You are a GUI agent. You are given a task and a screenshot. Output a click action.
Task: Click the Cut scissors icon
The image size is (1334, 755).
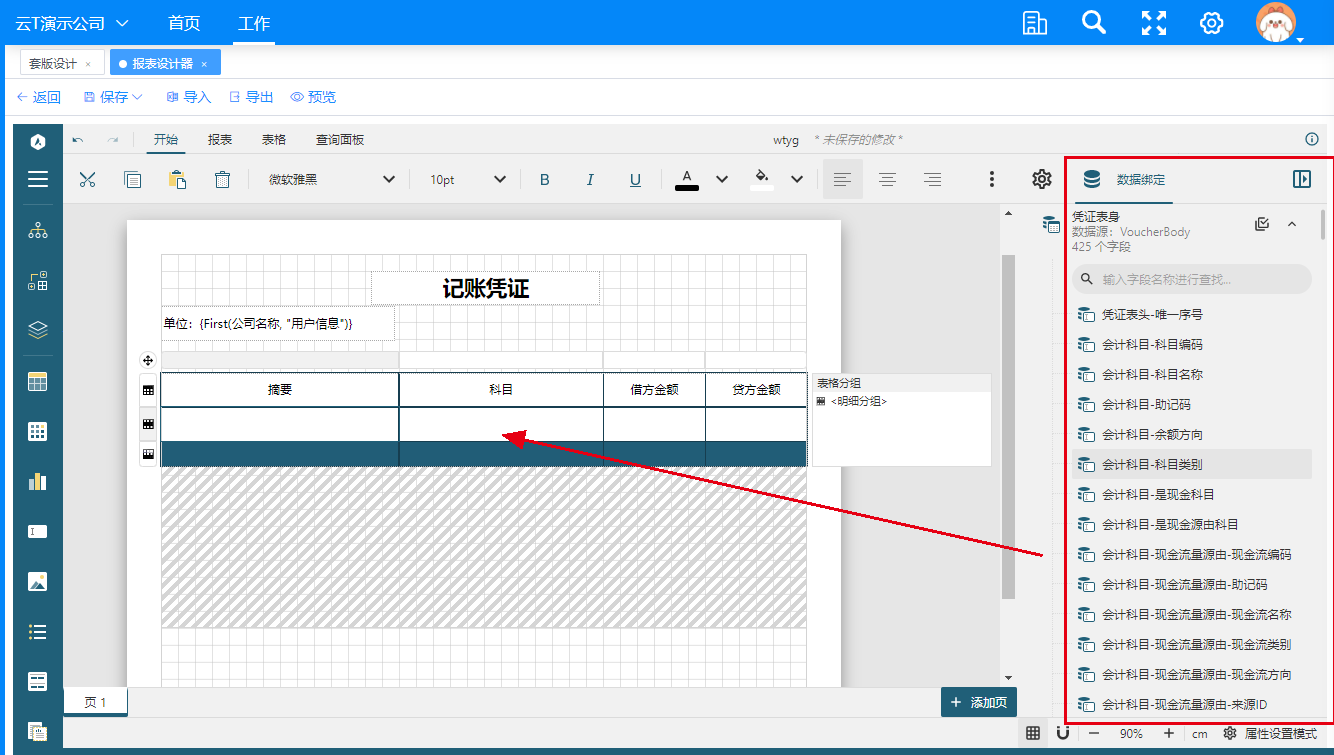[x=87, y=180]
